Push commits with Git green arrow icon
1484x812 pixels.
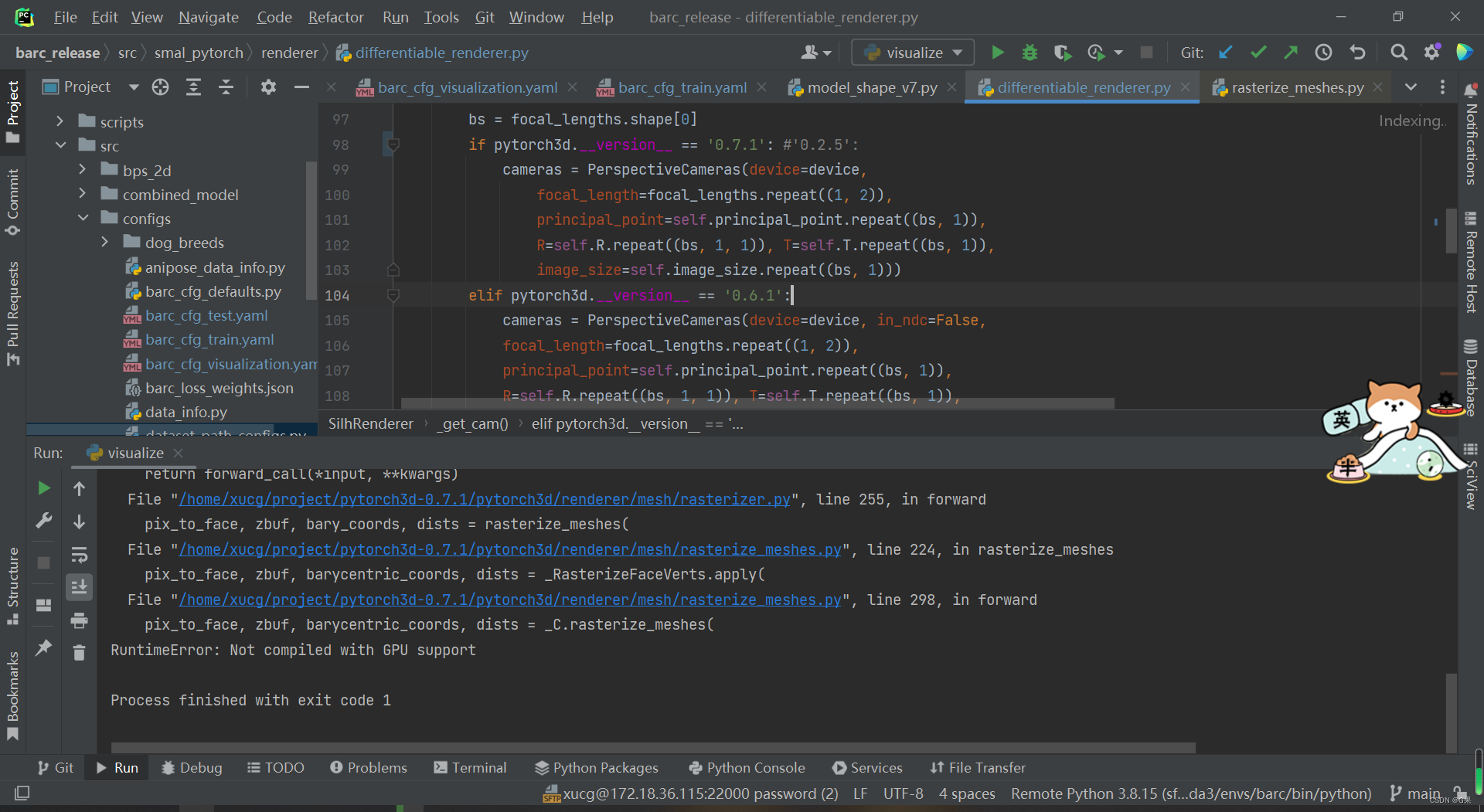tap(1291, 53)
